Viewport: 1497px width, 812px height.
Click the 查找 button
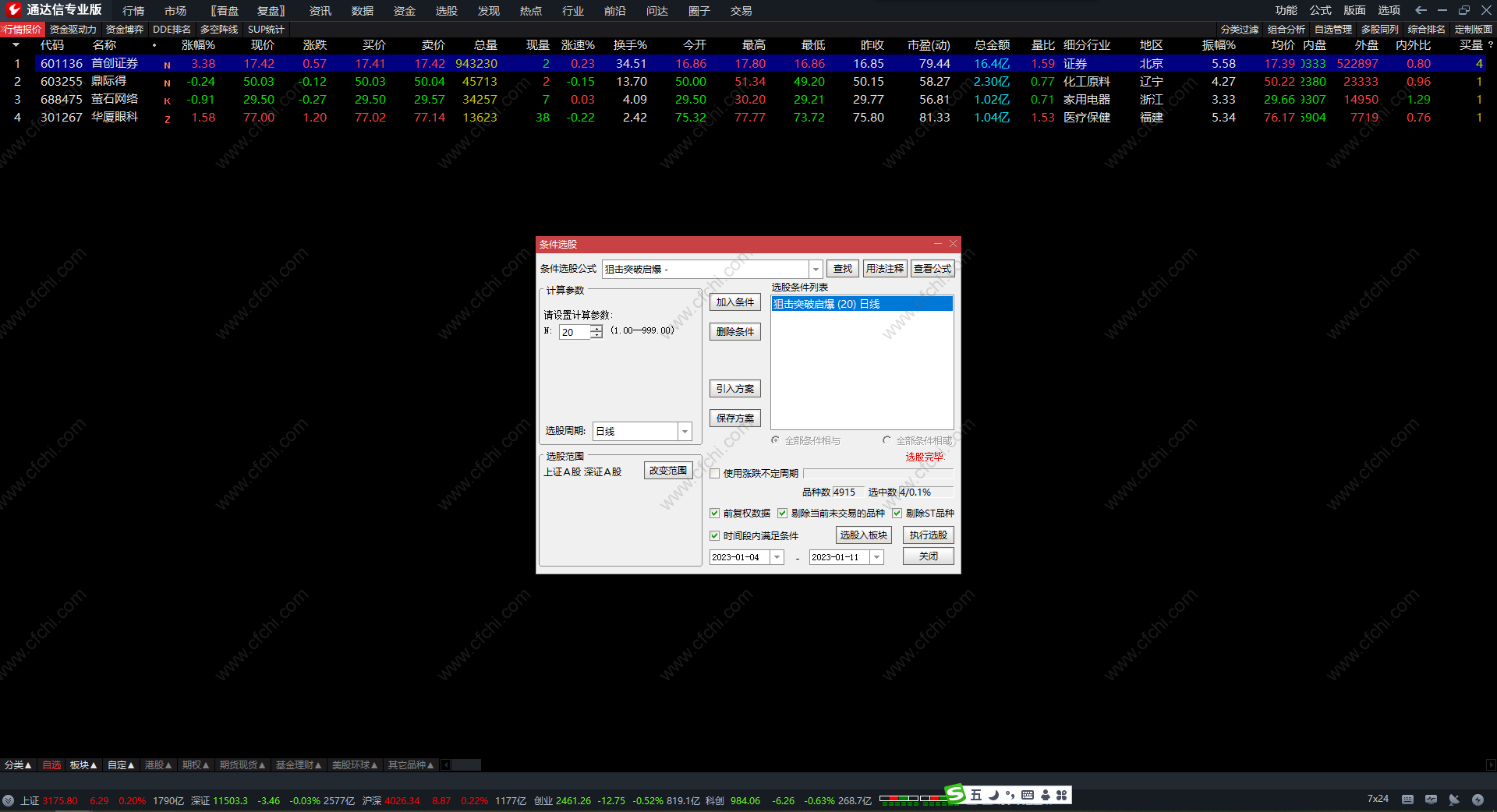pos(843,269)
